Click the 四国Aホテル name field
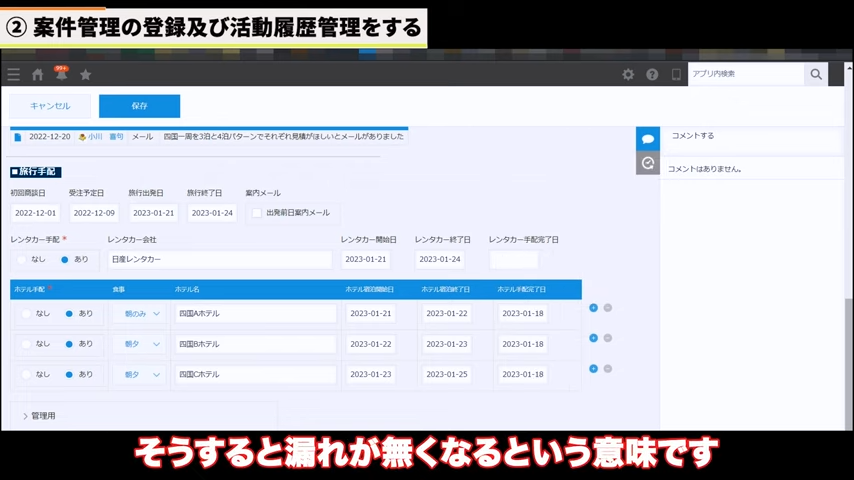The image size is (854, 480). coord(255,314)
